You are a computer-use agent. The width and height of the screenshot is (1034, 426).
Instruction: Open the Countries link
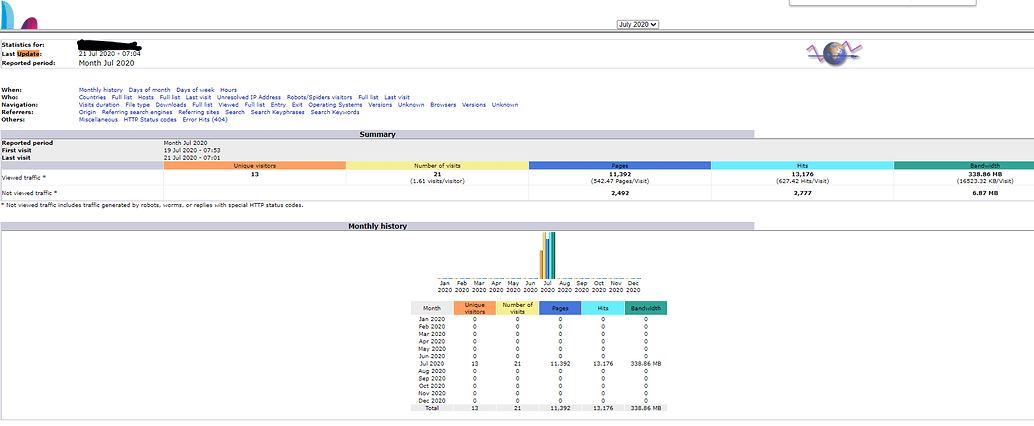pos(92,97)
